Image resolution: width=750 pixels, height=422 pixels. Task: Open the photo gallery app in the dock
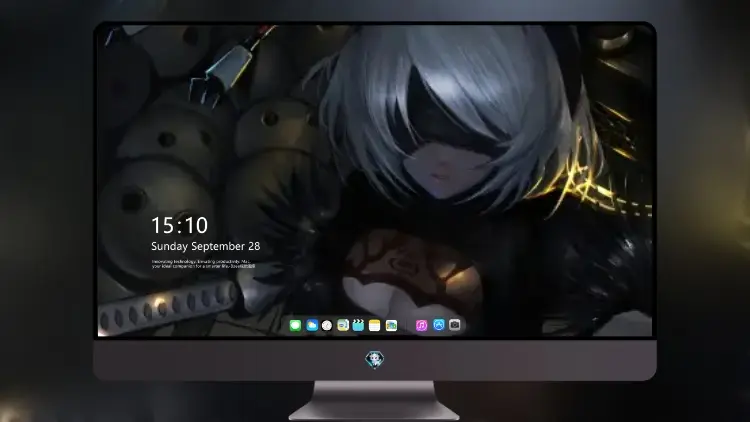pos(391,325)
